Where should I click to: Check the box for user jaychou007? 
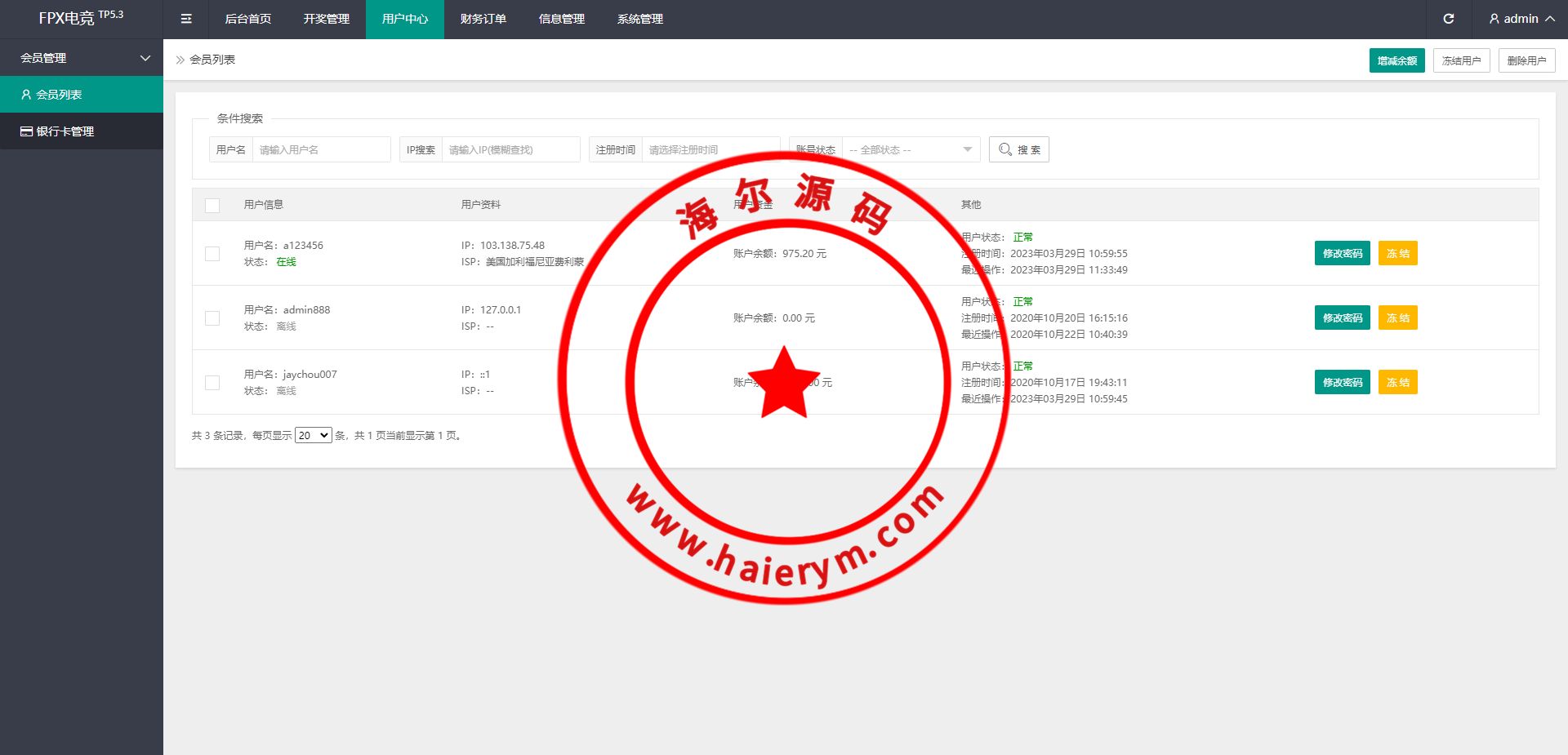click(212, 383)
